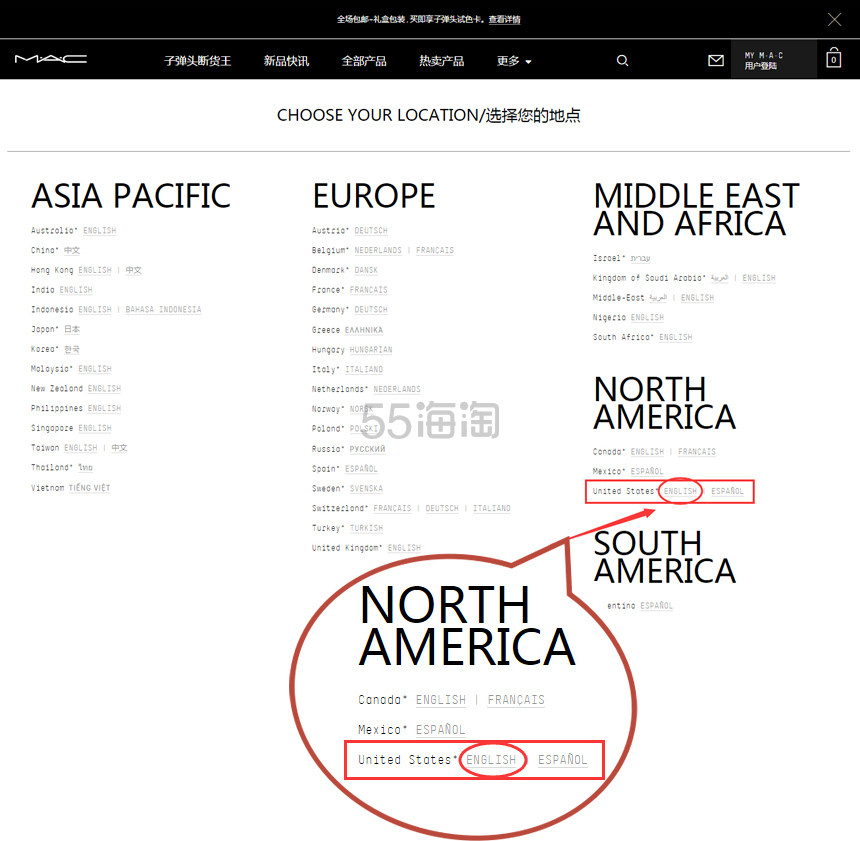860x841 pixels.
Task: Select Vietnam TIẾNG VIỆT link
Action: click(89, 488)
